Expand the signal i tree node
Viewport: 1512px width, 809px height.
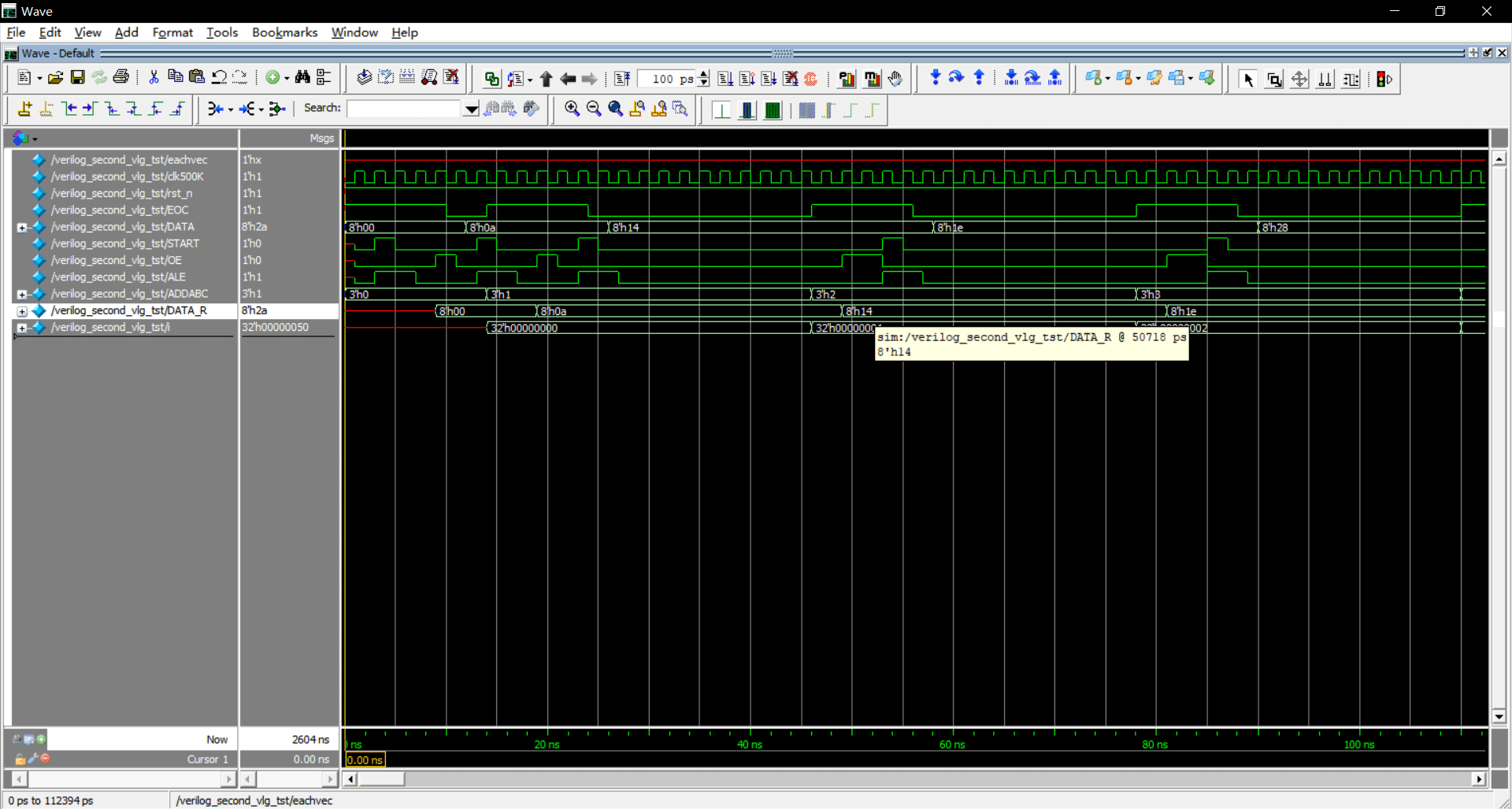[x=22, y=328]
